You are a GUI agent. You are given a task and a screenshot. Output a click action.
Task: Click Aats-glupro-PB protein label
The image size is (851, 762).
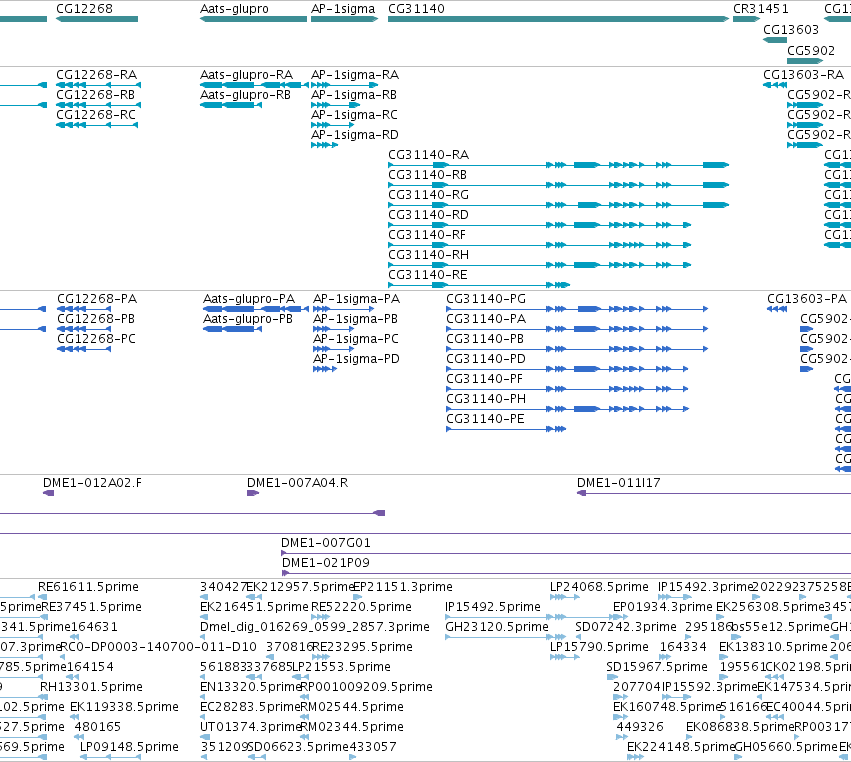(x=247, y=319)
